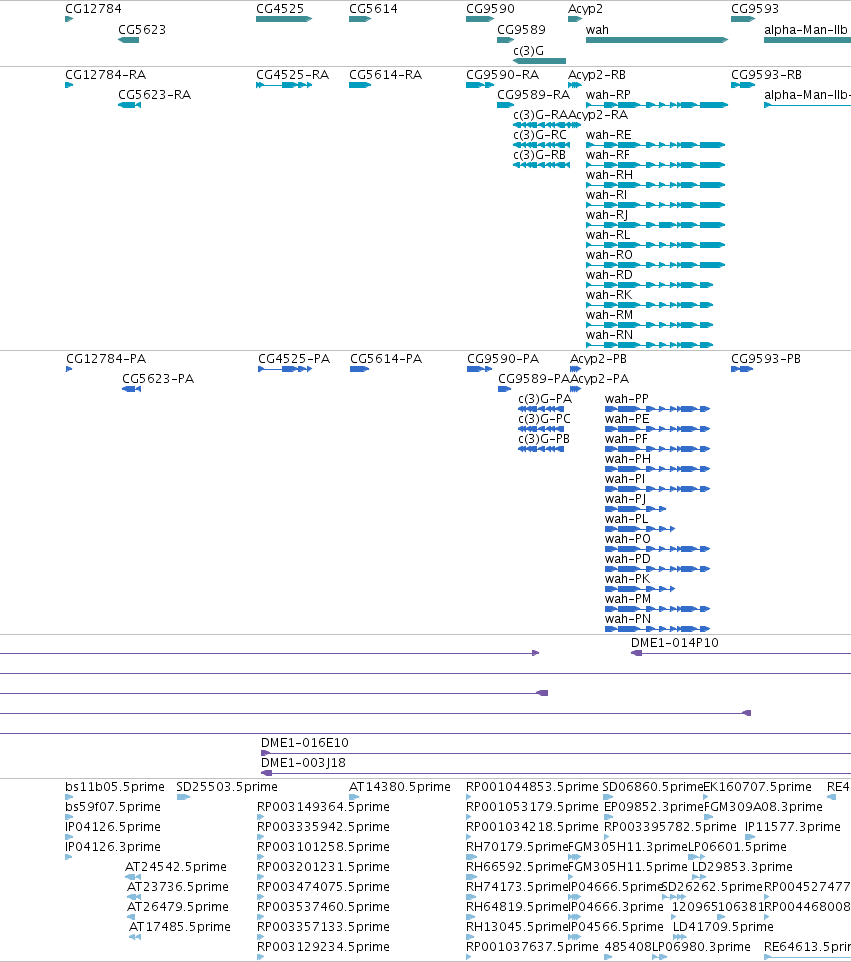Select the CG4525-RA transcript glyph
Screen dimensions: 851x962
point(284,85)
